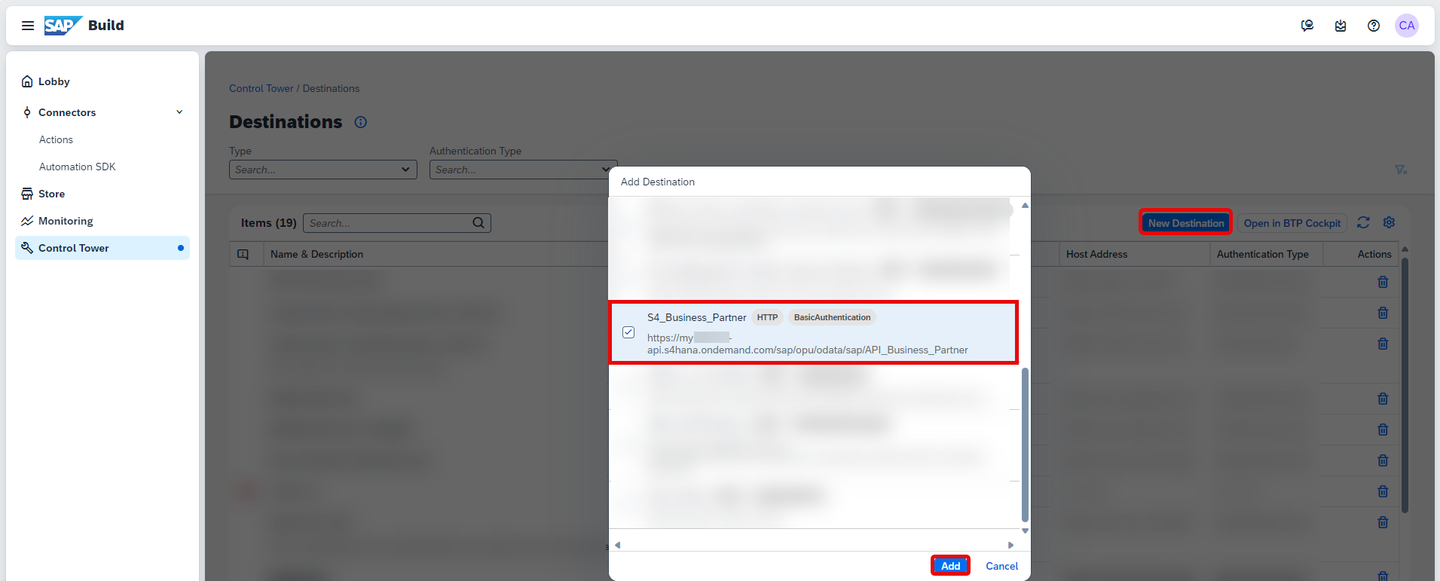Click the Actions column header
The image size is (1440, 581).
[1374, 254]
